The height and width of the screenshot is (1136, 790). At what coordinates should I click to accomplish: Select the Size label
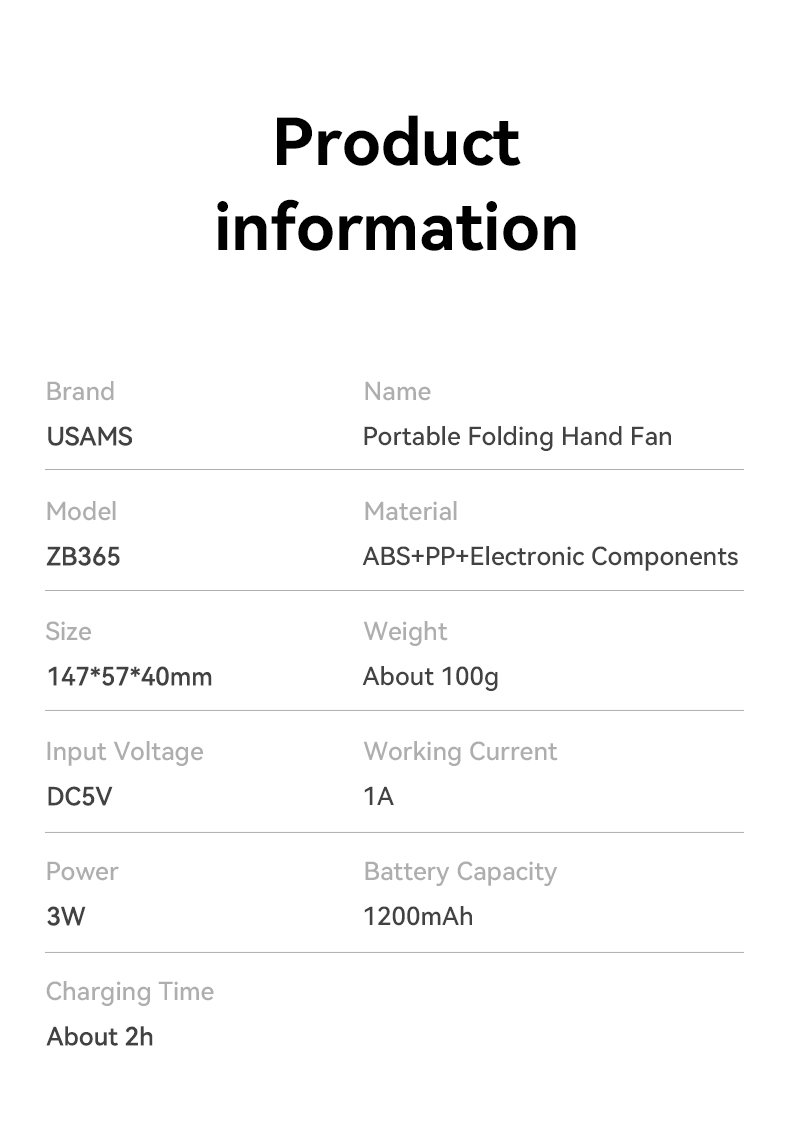click(x=69, y=632)
